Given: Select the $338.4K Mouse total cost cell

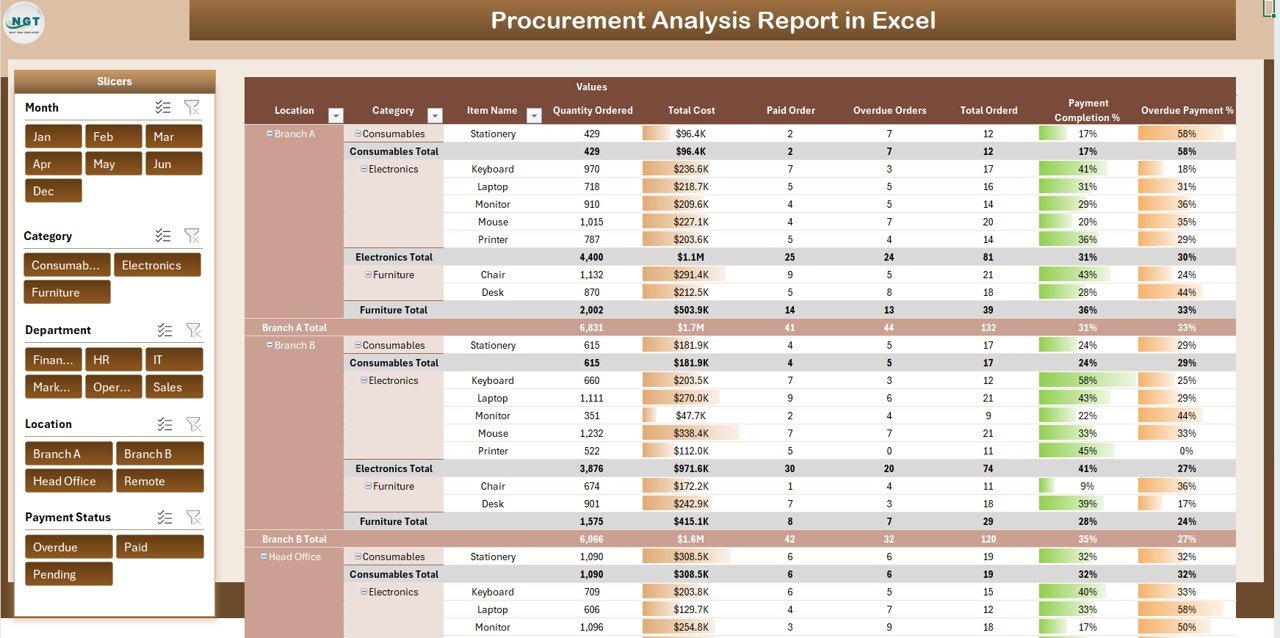Looking at the screenshot, I should [691, 433].
